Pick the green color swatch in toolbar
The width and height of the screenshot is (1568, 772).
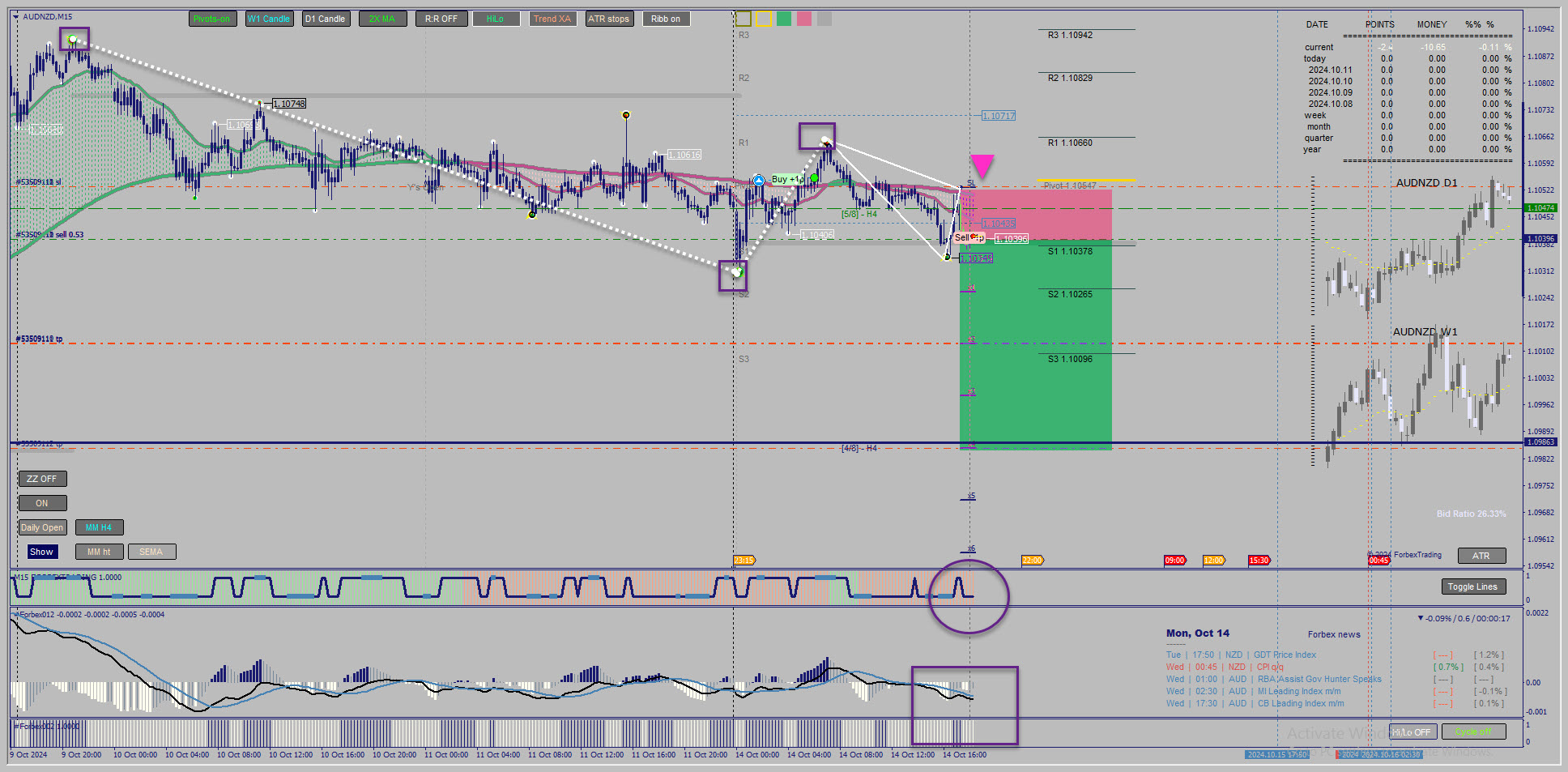(784, 19)
